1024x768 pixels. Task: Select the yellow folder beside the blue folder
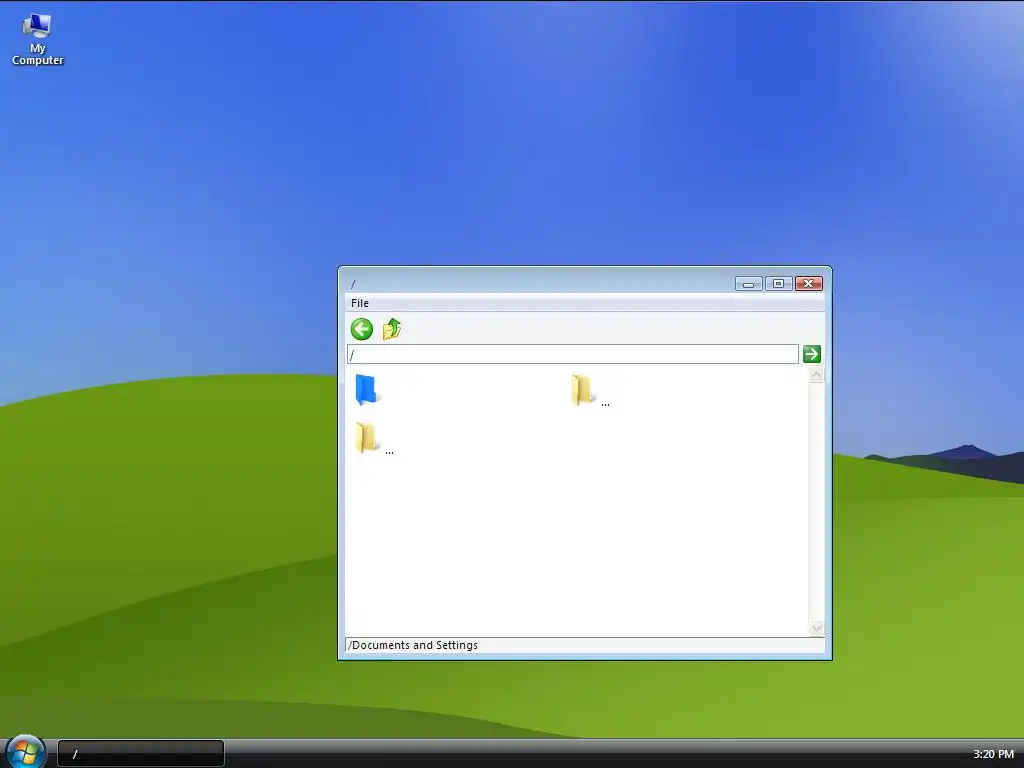pos(582,390)
